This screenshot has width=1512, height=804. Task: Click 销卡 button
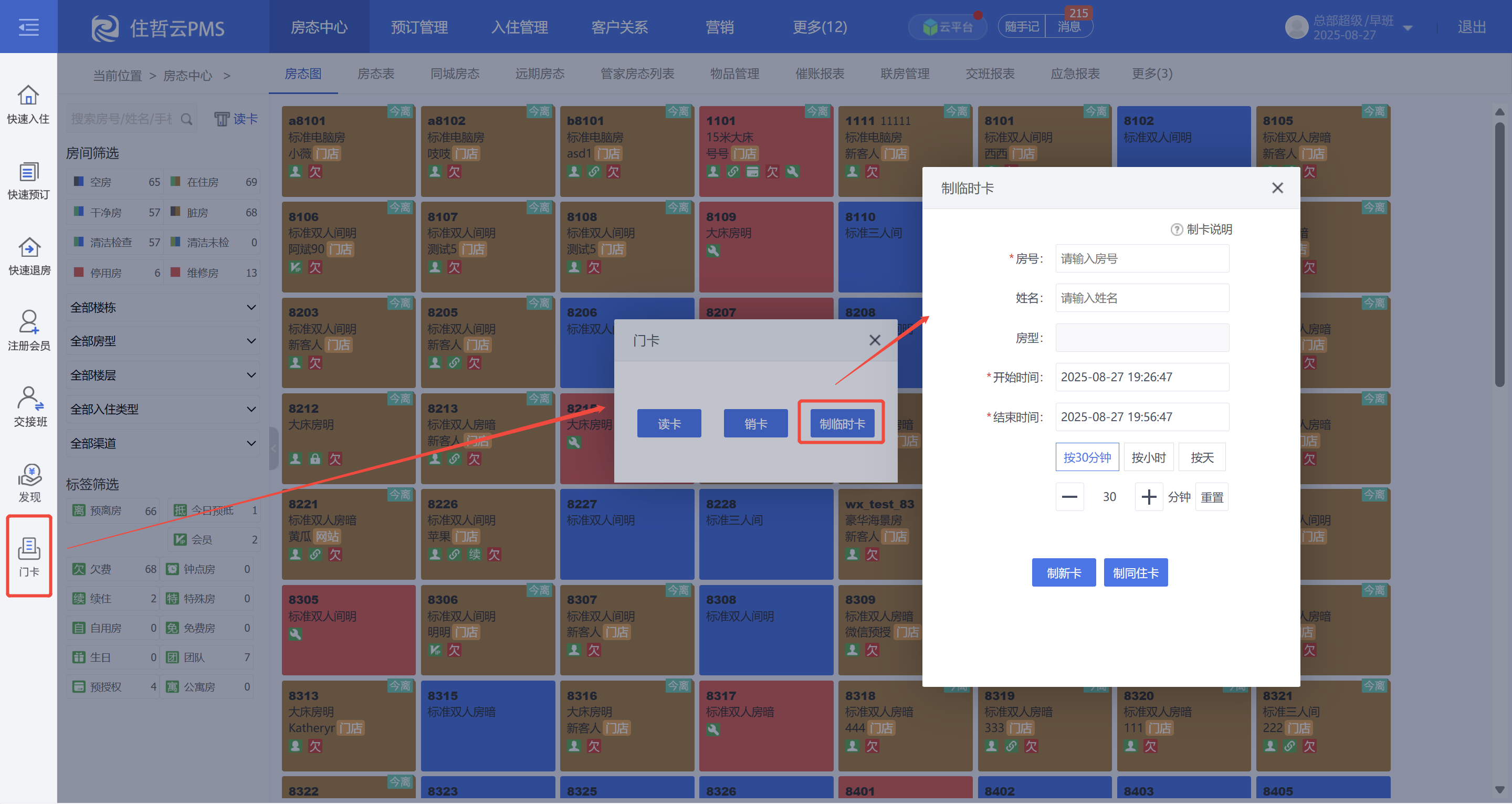[x=755, y=423]
